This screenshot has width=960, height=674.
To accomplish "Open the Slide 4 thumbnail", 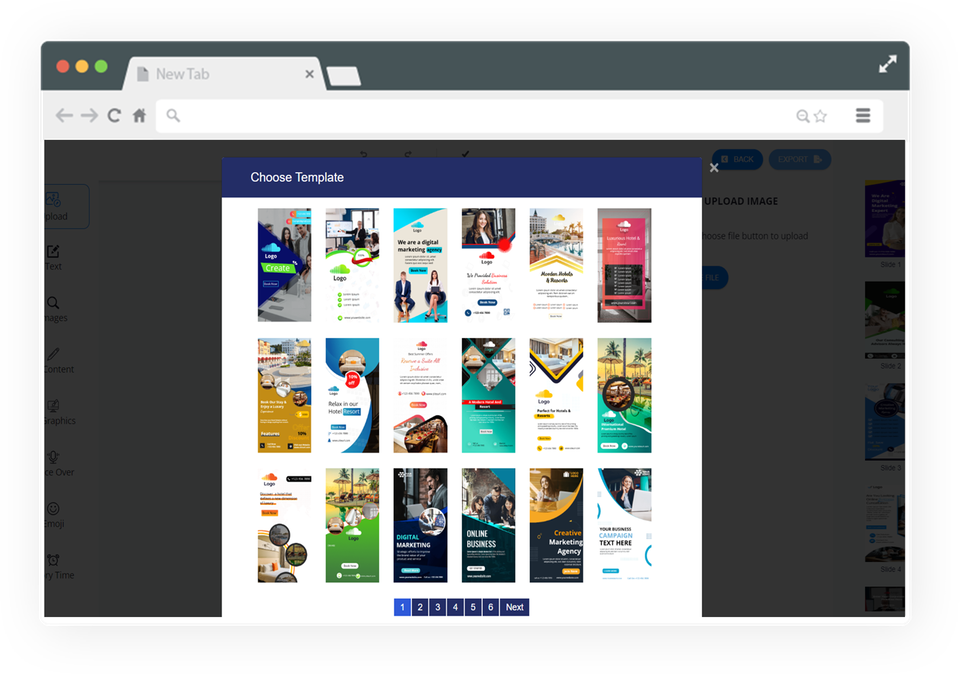I will tap(885, 523).
